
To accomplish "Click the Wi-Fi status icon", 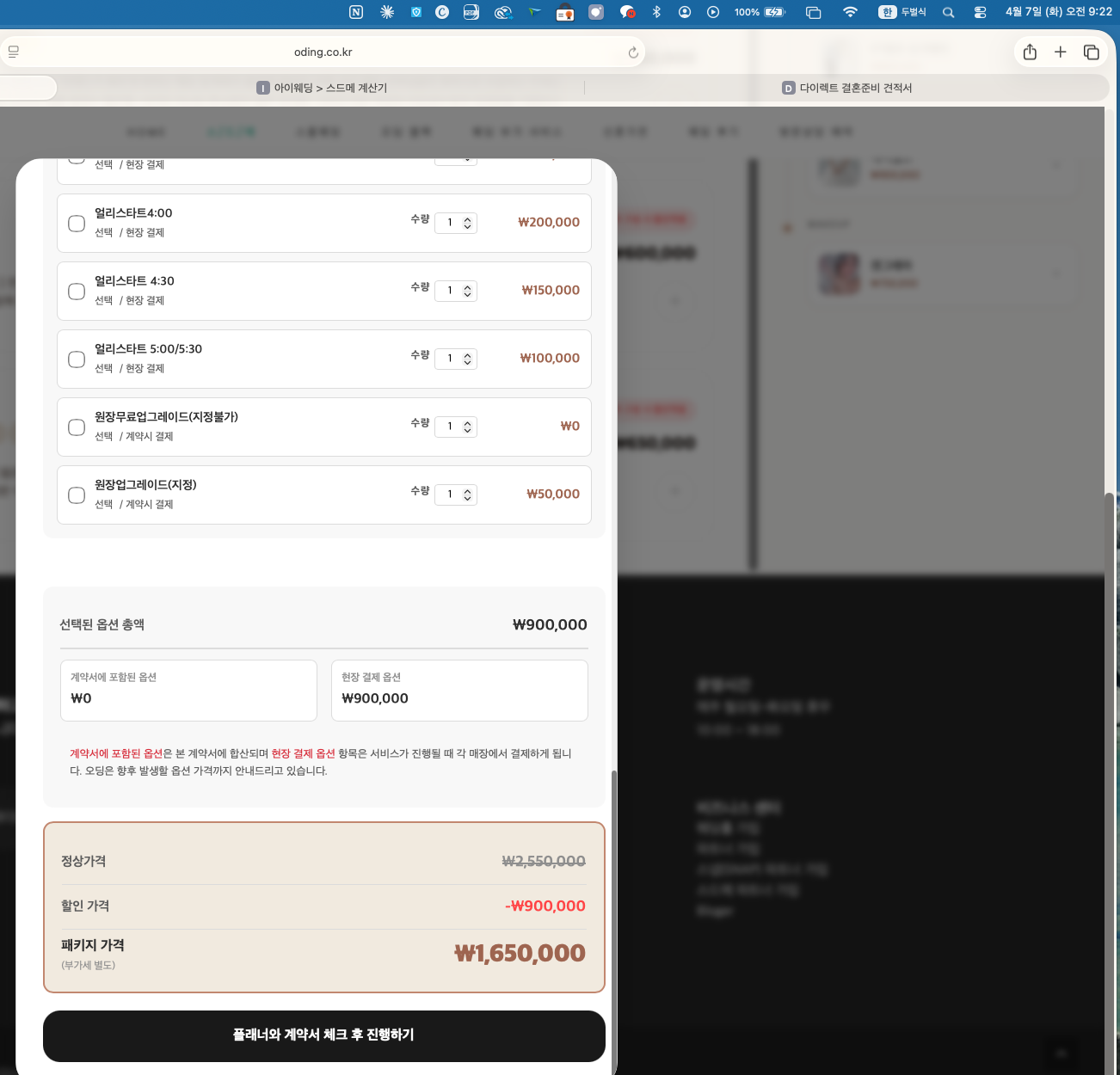I will 850,12.
